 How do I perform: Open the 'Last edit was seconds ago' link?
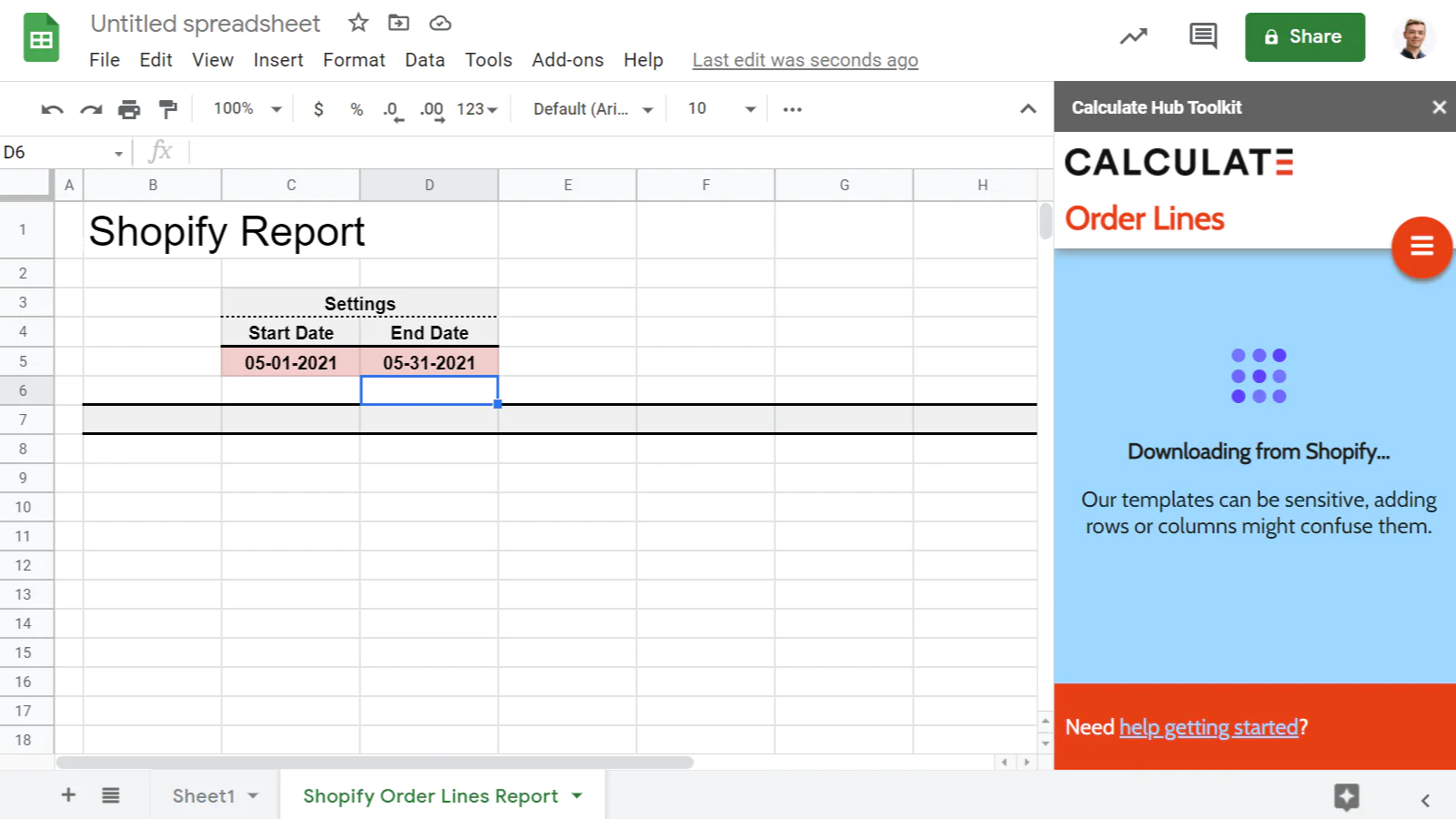805,60
